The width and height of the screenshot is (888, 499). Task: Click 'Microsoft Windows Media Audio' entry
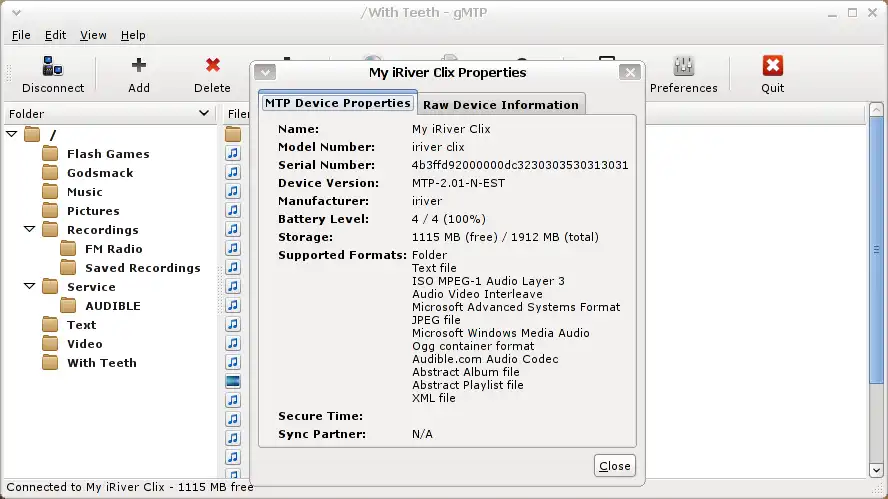point(501,333)
